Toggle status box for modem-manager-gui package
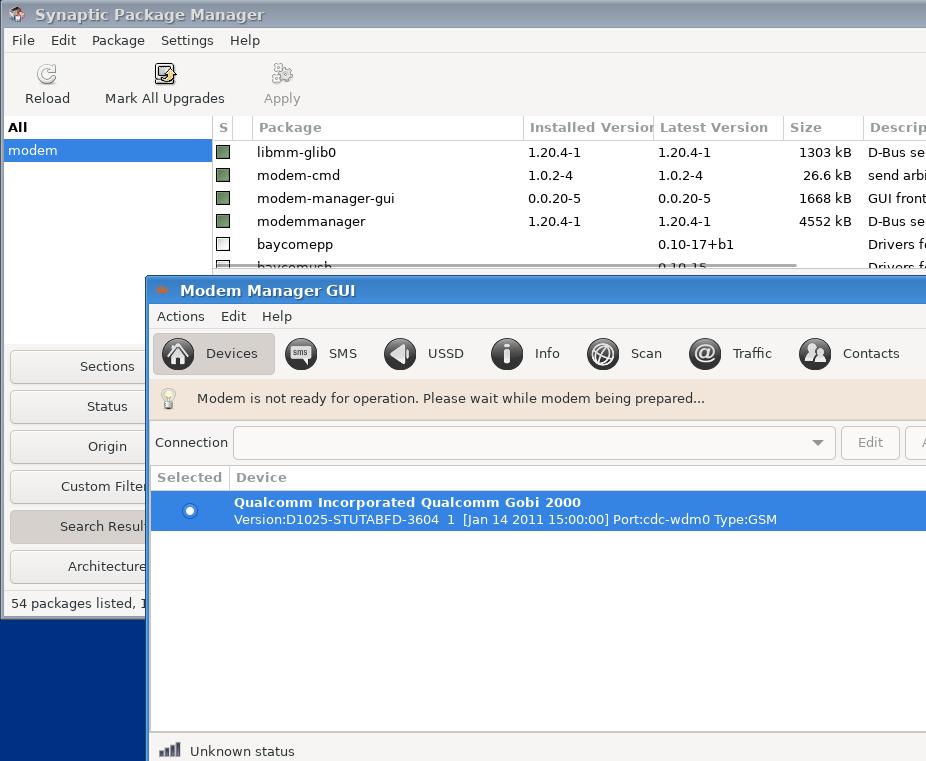926x761 pixels. click(x=223, y=198)
